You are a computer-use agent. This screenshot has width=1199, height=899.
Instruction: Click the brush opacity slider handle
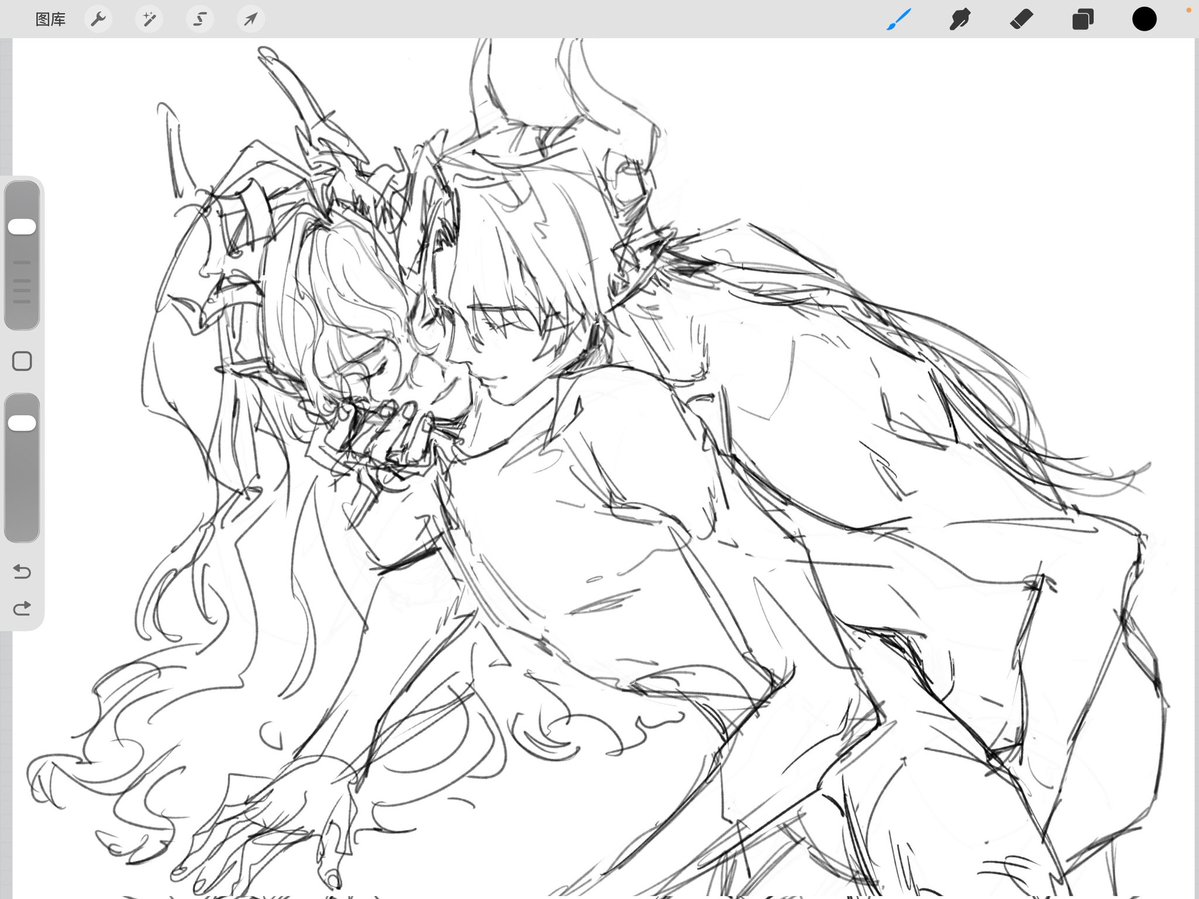click(22, 424)
